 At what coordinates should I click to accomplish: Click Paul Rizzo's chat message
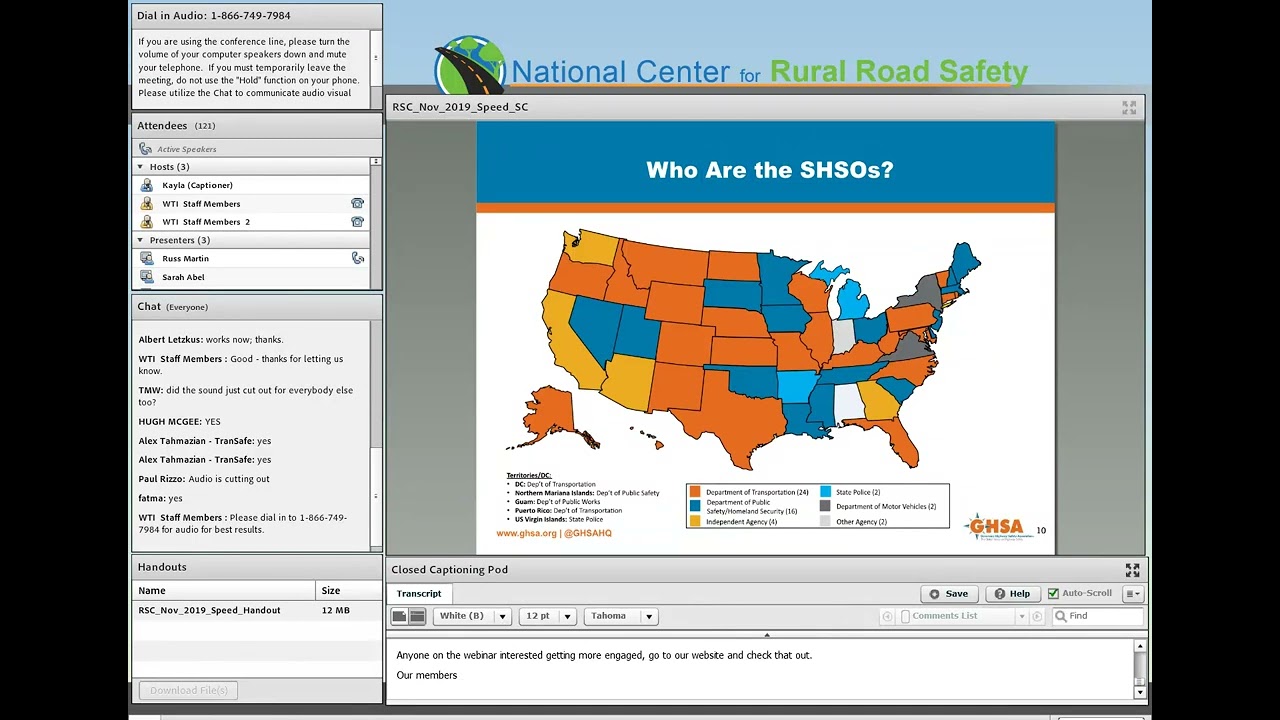coord(204,479)
